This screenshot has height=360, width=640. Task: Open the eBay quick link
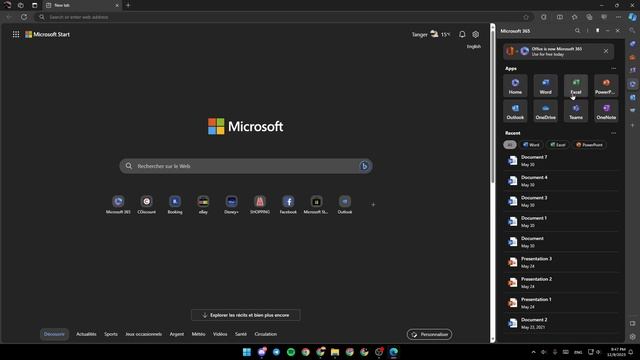pos(203,204)
